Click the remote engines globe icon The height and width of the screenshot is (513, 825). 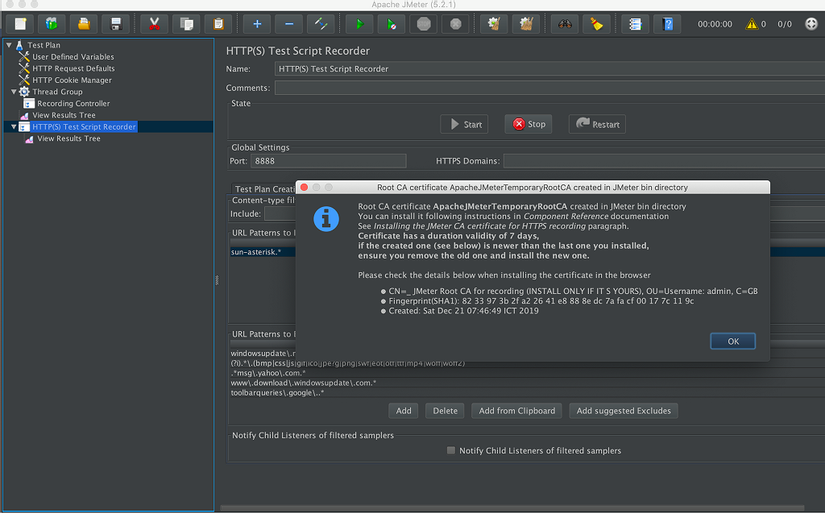pyautogui.click(x=811, y=24)
